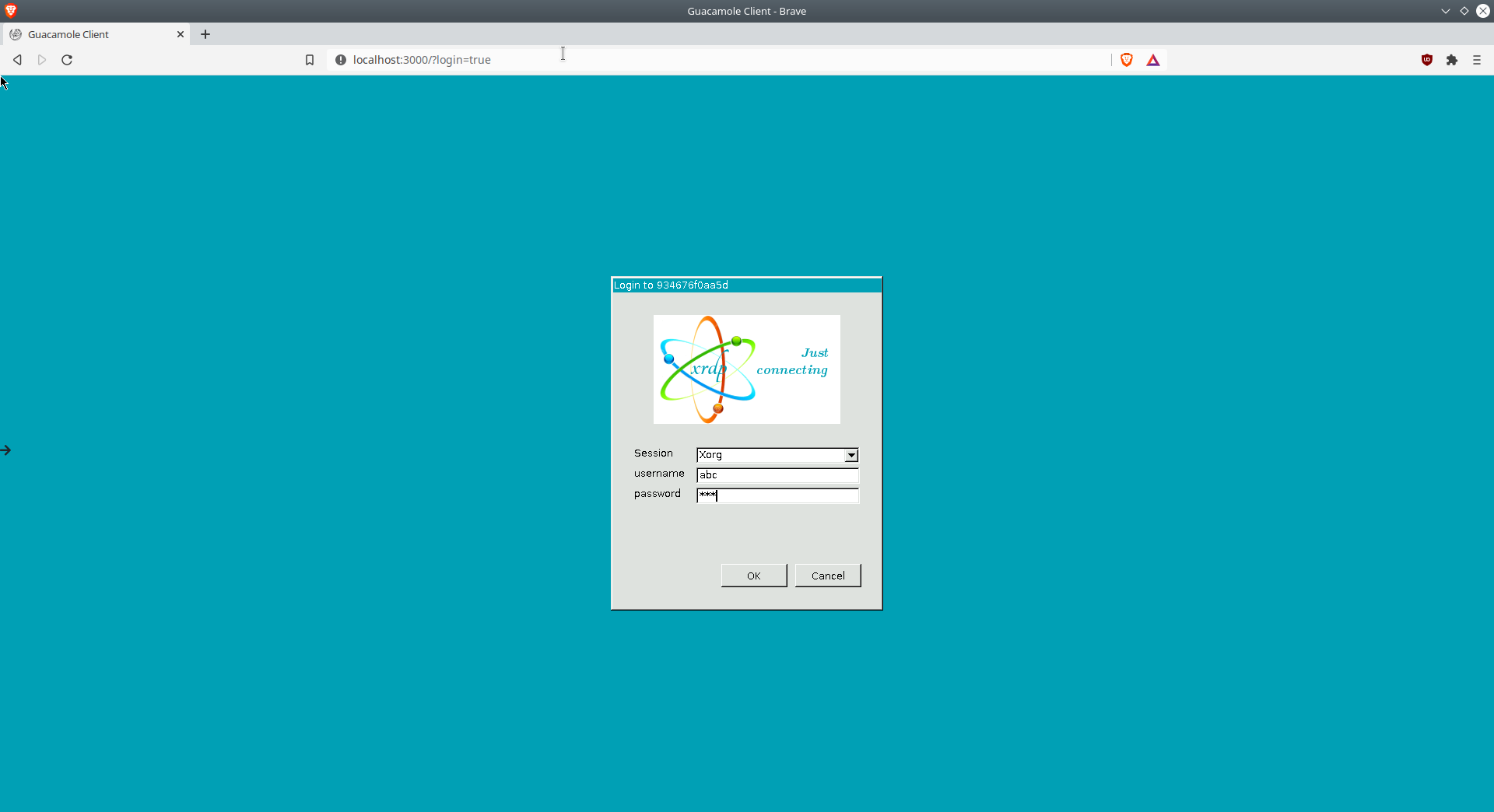Click the Session label

click(x=654, y=453)
